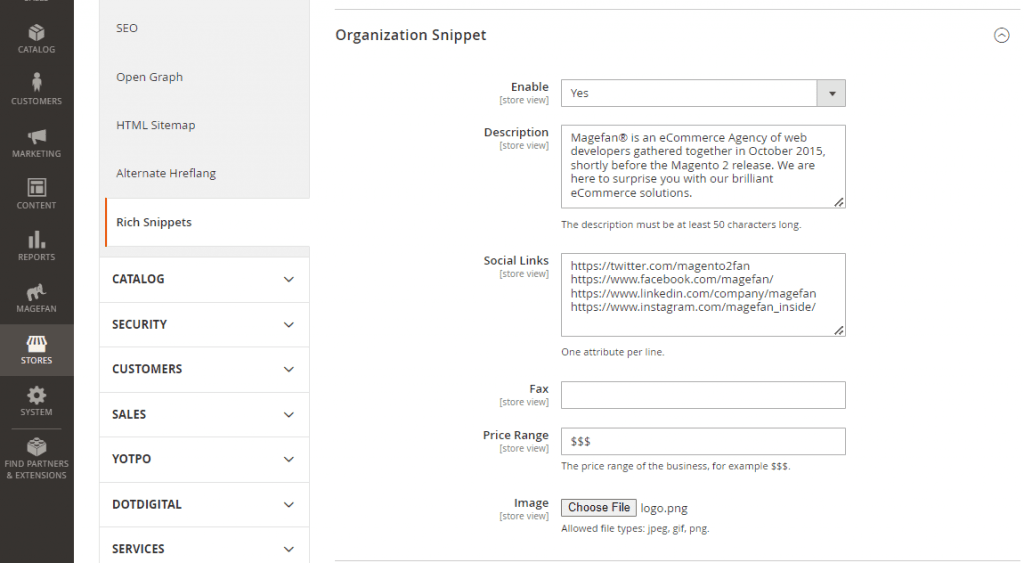
Task: Select the Open Graph tab
Action: coord(150,77)
